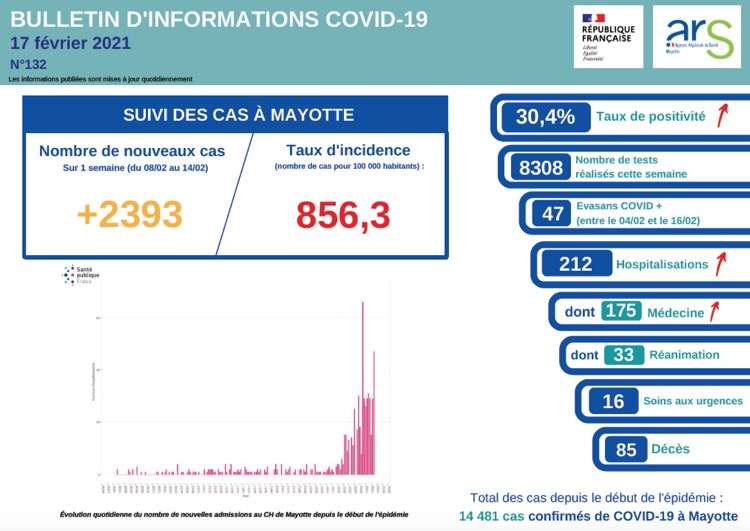This screenshot has height=531, width=750.
Task: Click the Total des cas depuis le début line
Action: pos(596,498)
